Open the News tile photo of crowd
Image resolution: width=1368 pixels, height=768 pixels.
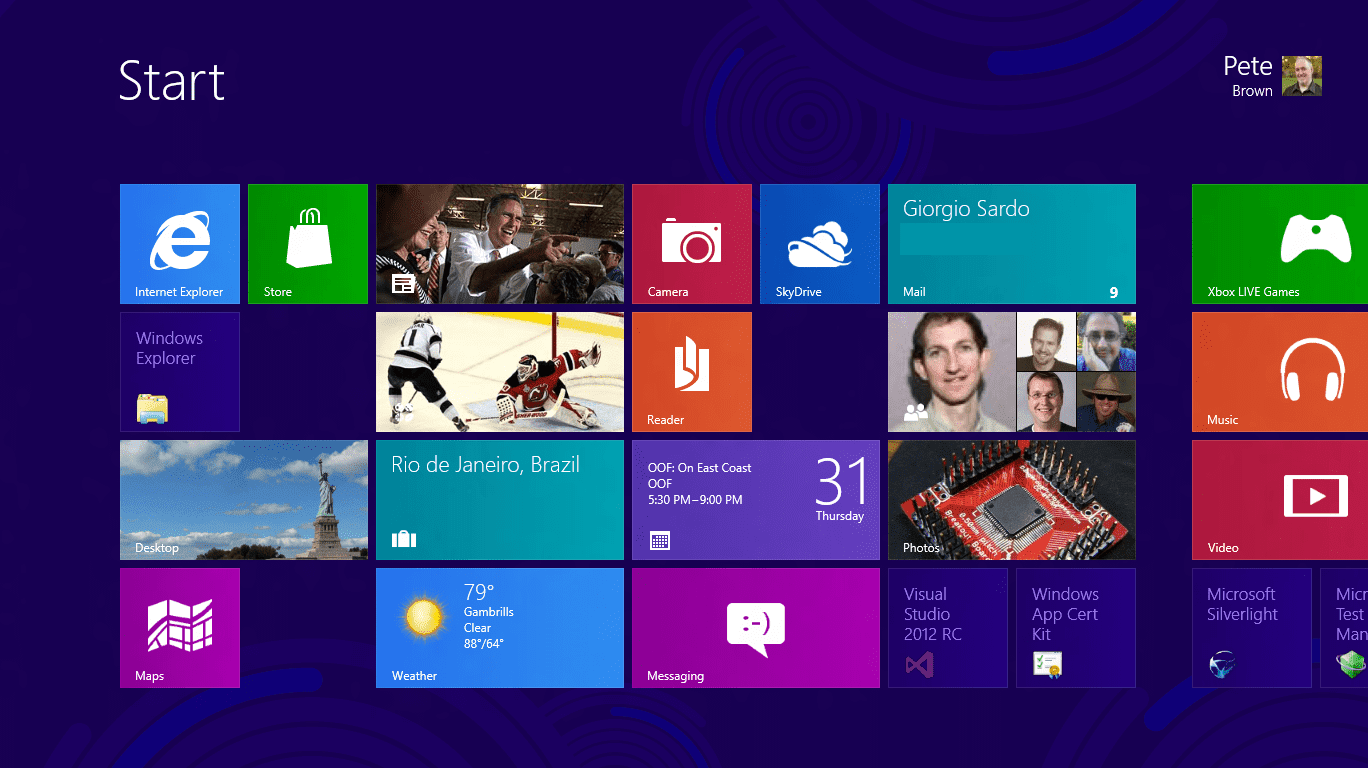click(x=500, y=244)
